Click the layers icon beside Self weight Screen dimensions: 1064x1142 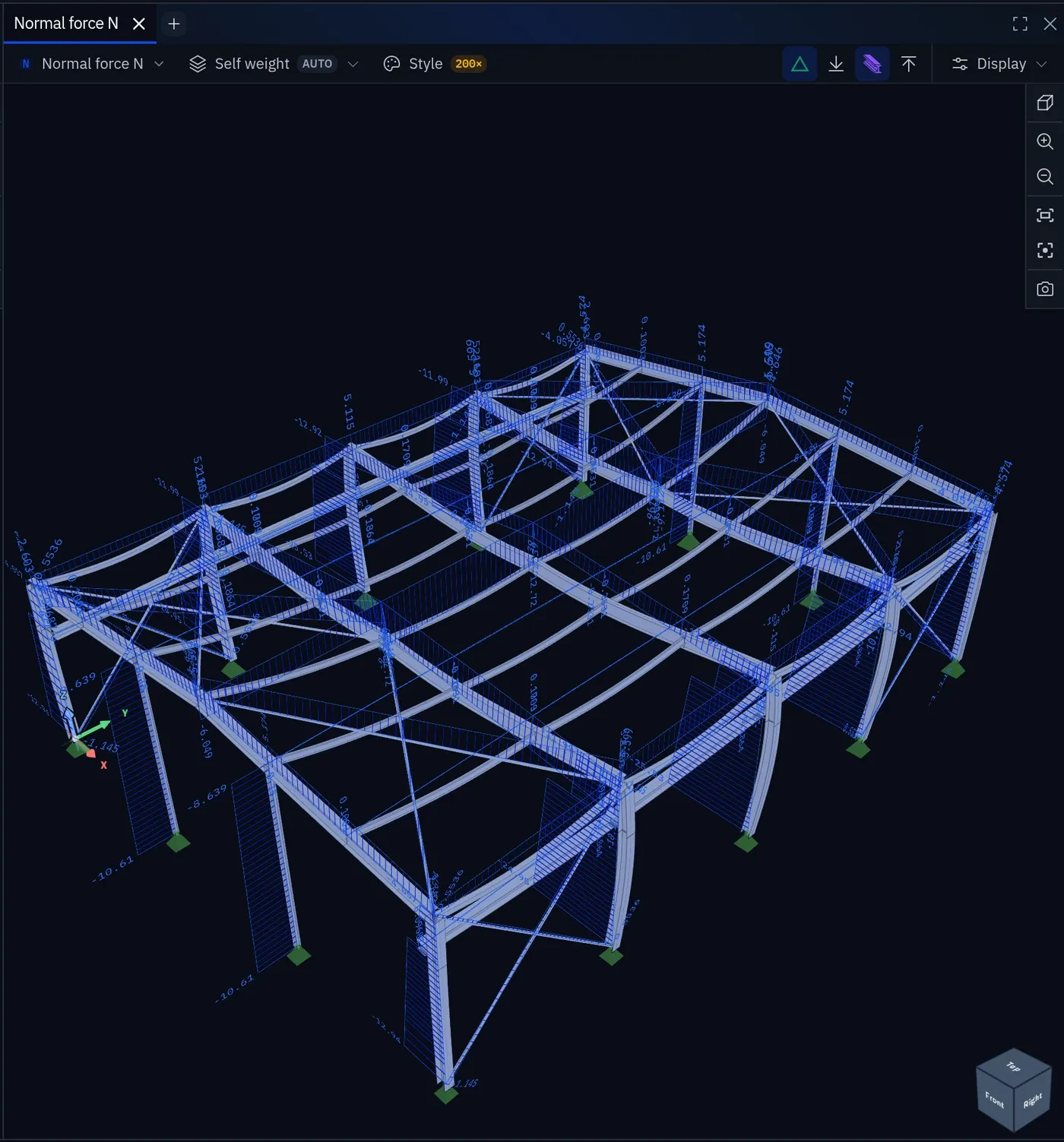pyautogui.click(x=198, y=64)
